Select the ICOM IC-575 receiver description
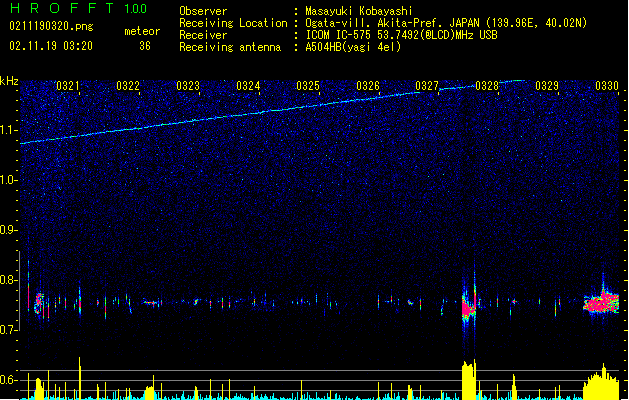The height and width of the screenshot is (400, 629). click(x=401, y=35)
